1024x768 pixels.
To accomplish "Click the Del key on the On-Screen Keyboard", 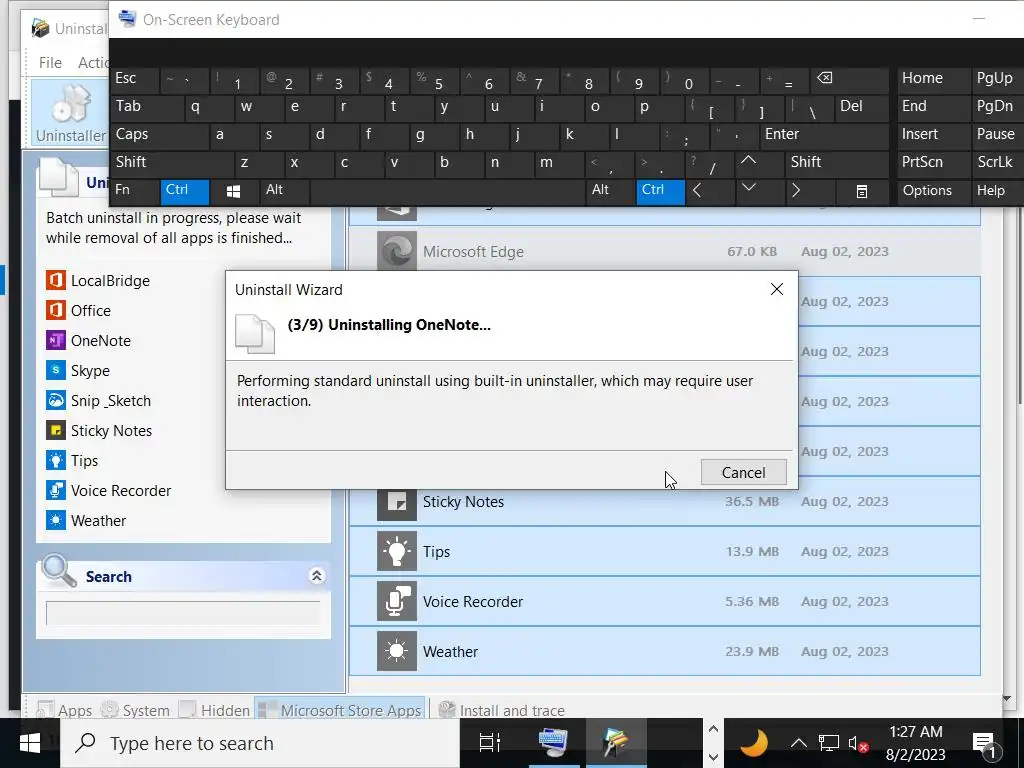I will (x=861, y=106).
